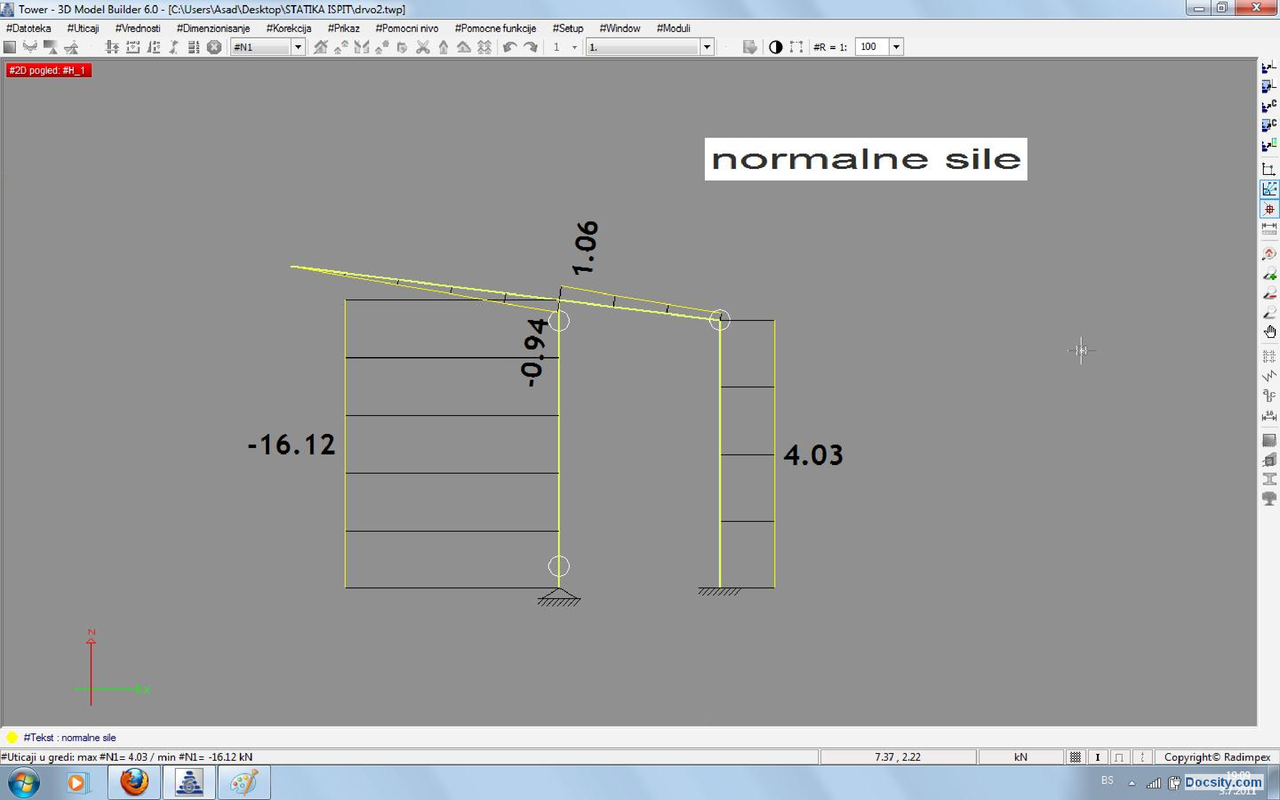Open the #Datoteka menu
The height and width of the screenshot is (800, 1280).
[28, 28]
